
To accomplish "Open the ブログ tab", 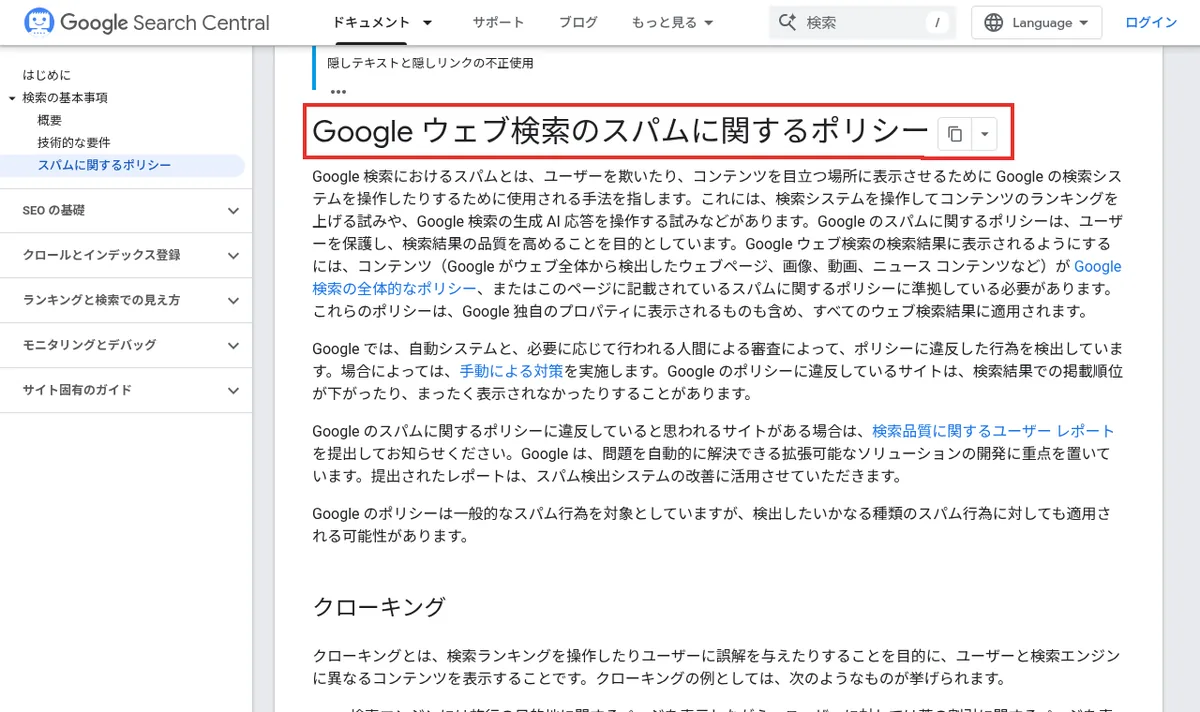I will click(x=578, y=22).
